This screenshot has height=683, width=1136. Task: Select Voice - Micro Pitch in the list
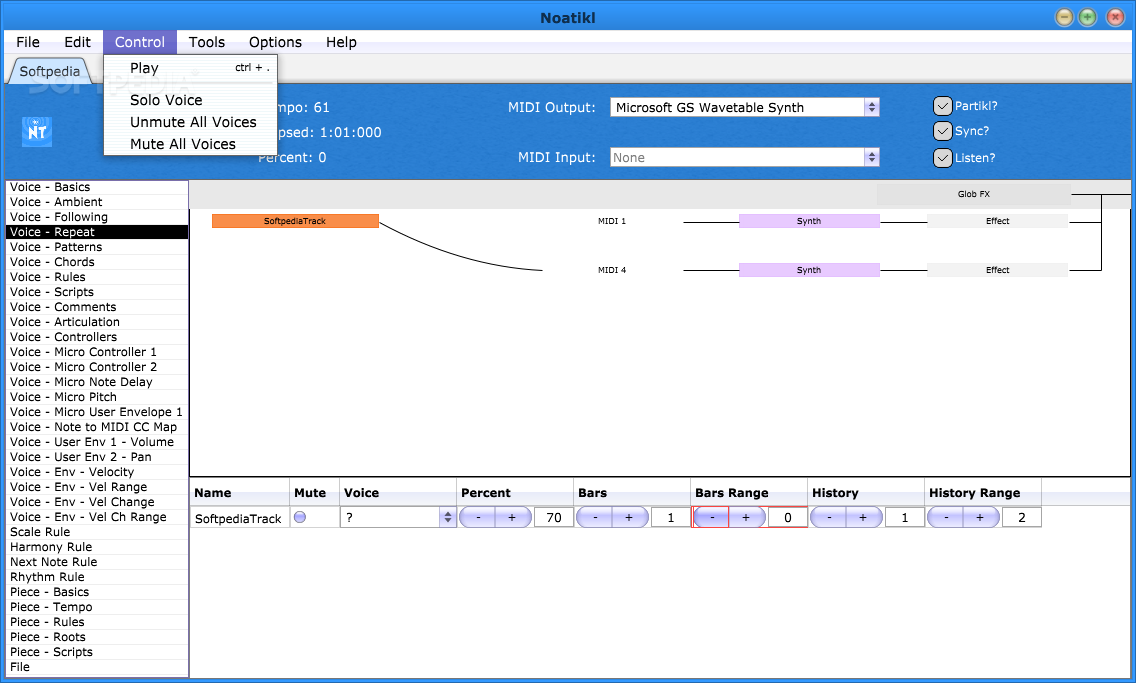coord(97,397)
